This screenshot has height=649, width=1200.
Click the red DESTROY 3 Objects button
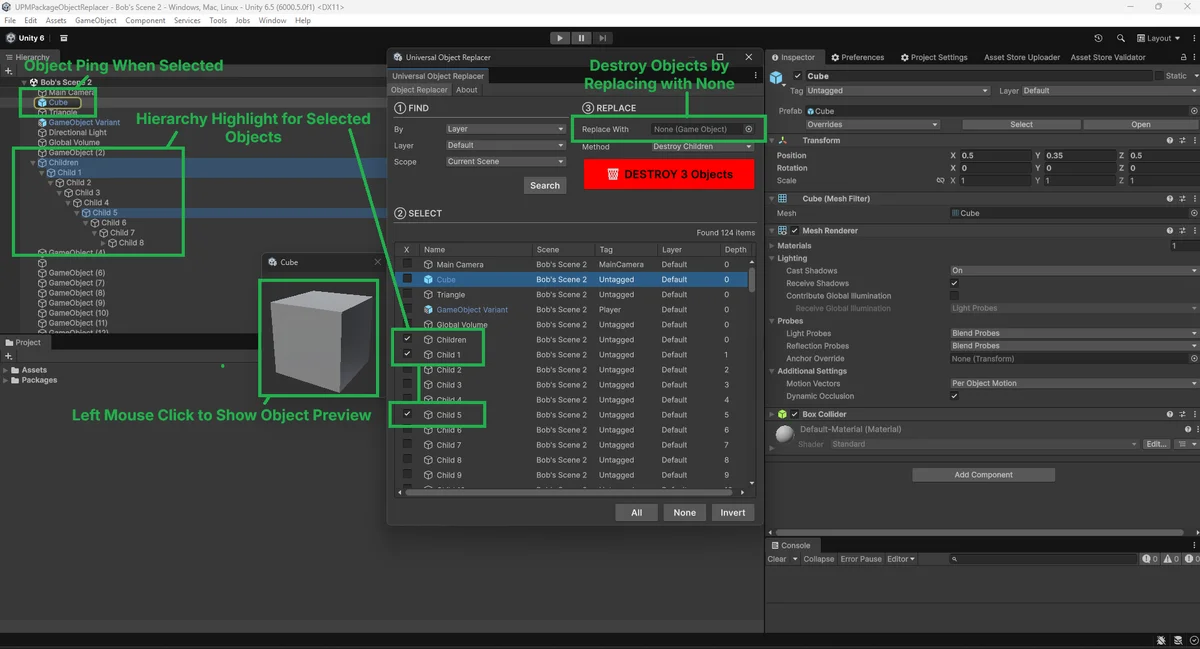click(669, 174)
